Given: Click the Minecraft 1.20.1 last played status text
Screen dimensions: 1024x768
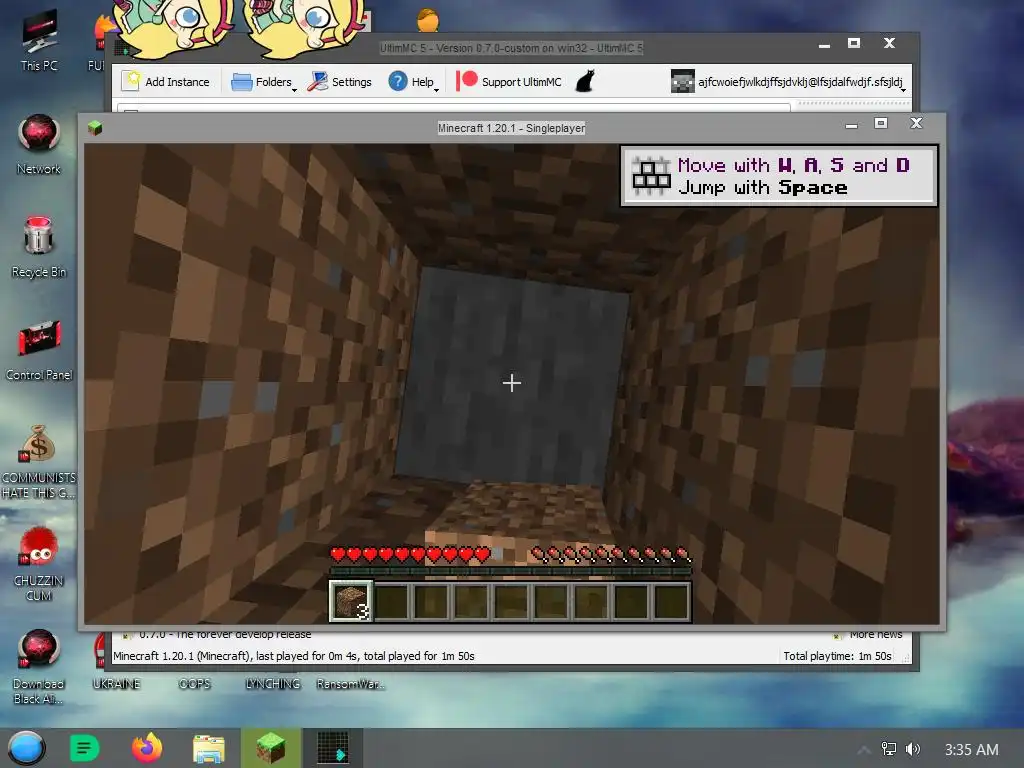Looking at the screenshot, I should click(294, 656).
